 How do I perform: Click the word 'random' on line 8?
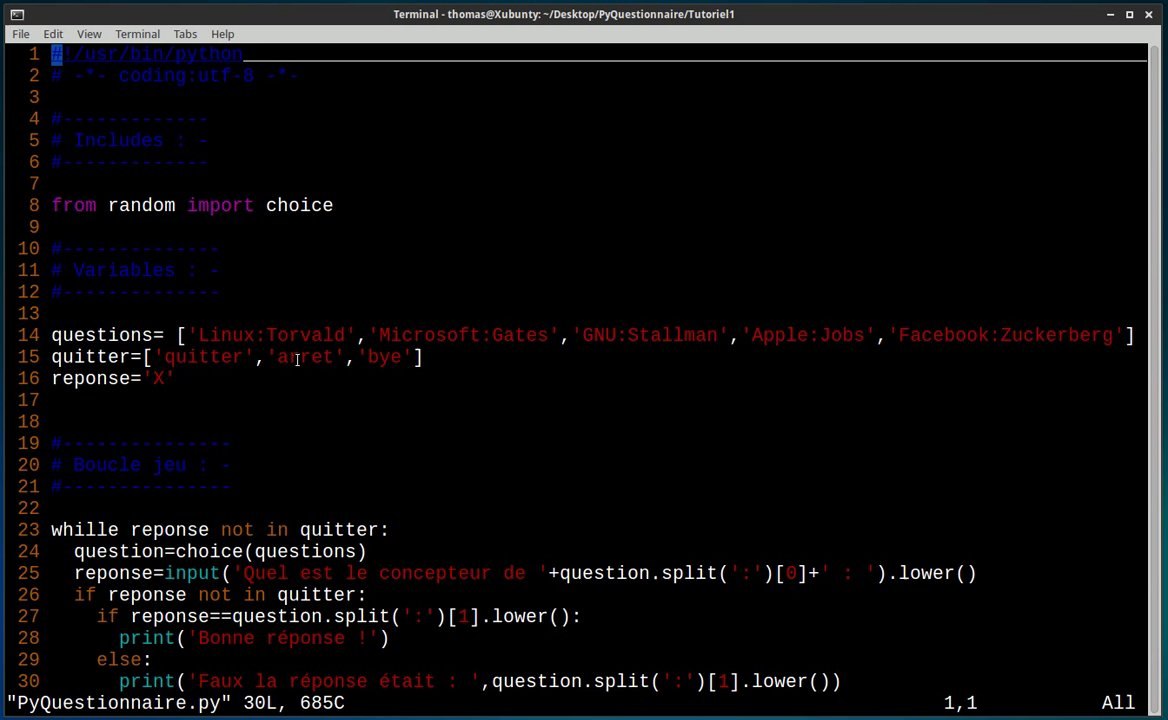(142, 206)
